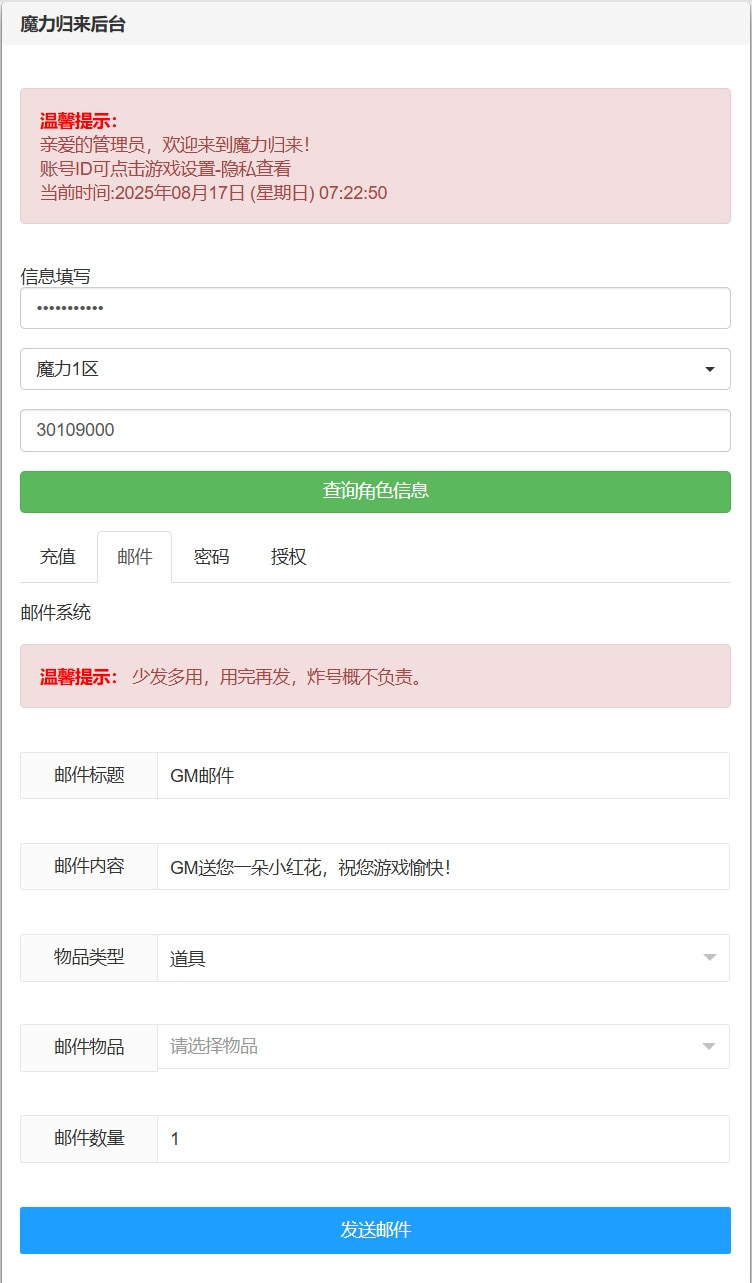Click the 魔力归来后台 header title
This screenshot has height=1283, width=752.
[73, 25]
